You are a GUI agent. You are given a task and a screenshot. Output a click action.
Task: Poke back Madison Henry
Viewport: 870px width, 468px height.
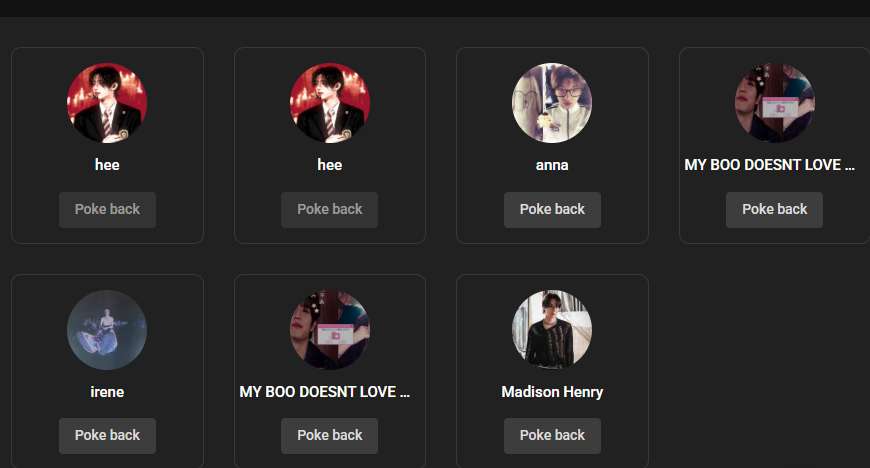[x=552, y=435]
